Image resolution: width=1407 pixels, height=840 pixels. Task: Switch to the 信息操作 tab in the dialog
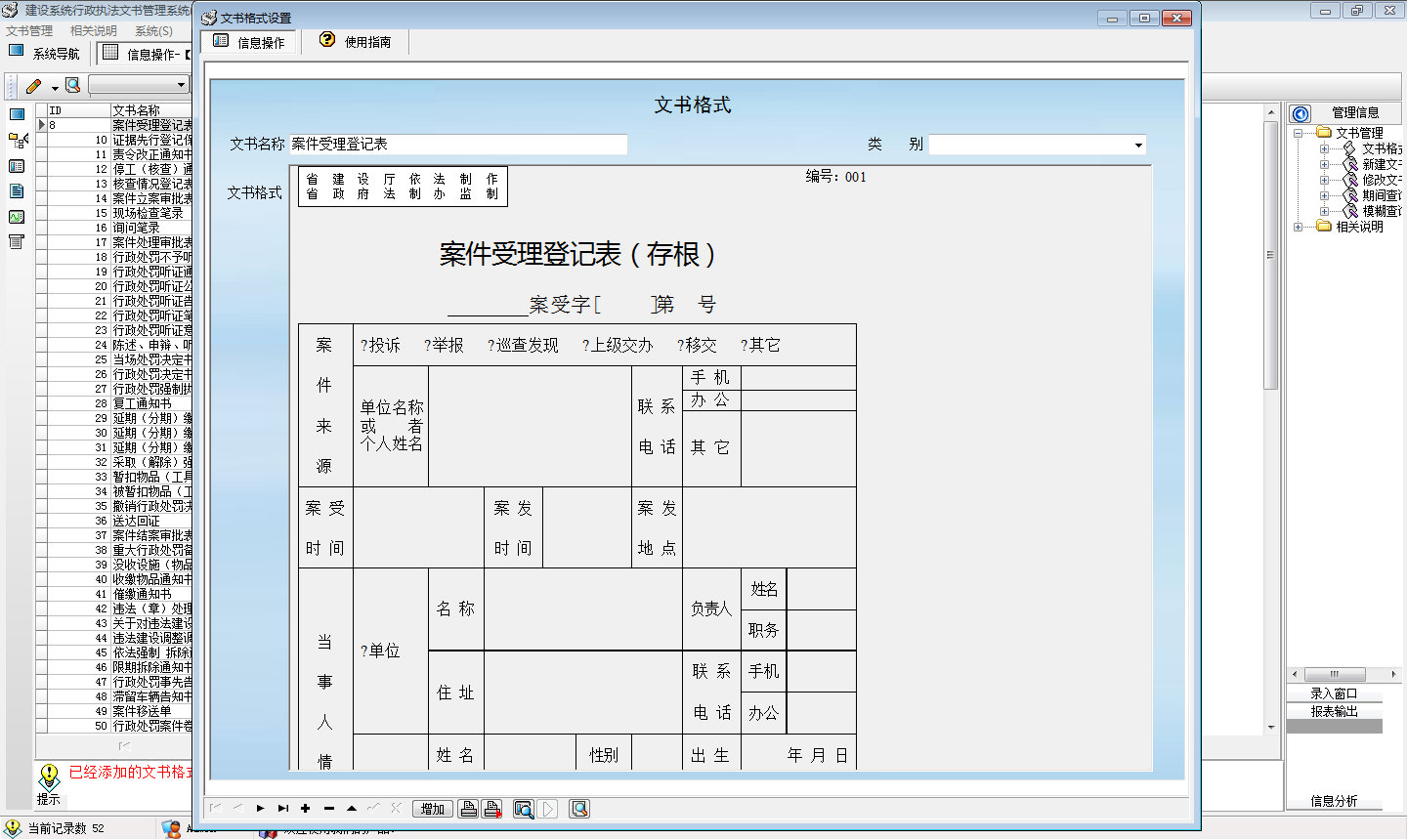click(x=250, y=42)
